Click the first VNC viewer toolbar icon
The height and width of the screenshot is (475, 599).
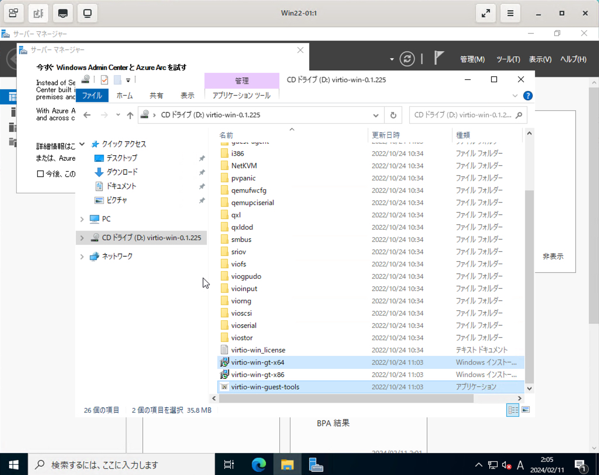[14, 13]
